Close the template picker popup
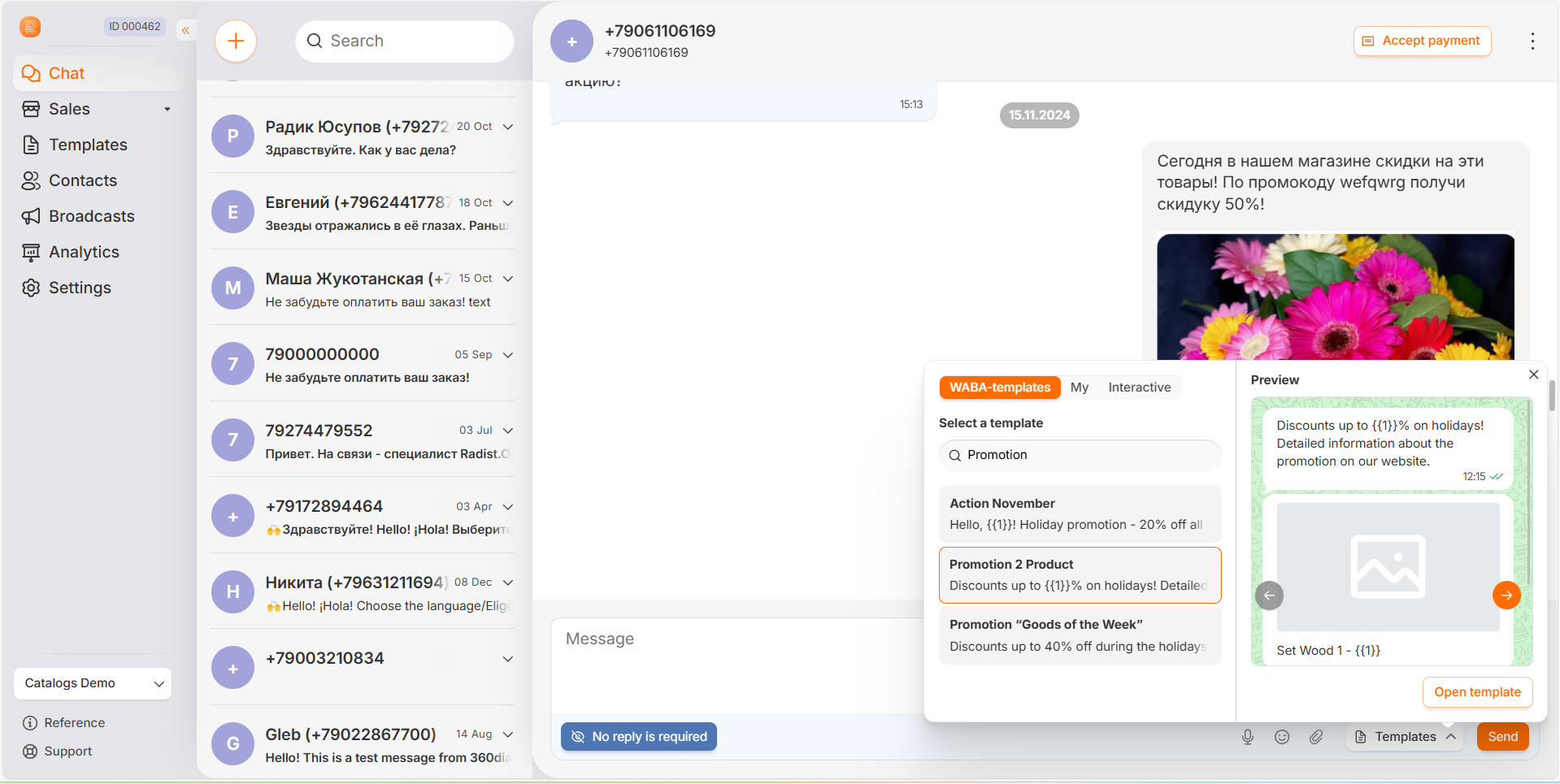1560x784 pixels. coord(1533,375)
